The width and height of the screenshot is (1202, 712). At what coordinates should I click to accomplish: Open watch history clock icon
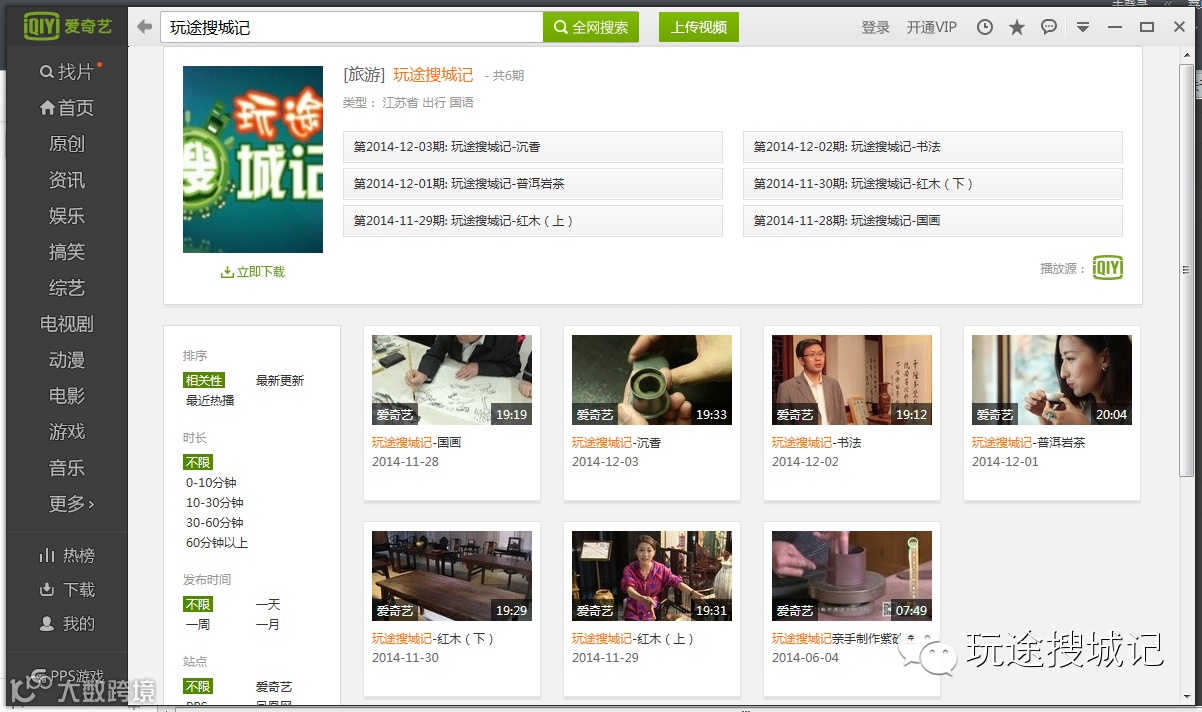click(985, 27)
